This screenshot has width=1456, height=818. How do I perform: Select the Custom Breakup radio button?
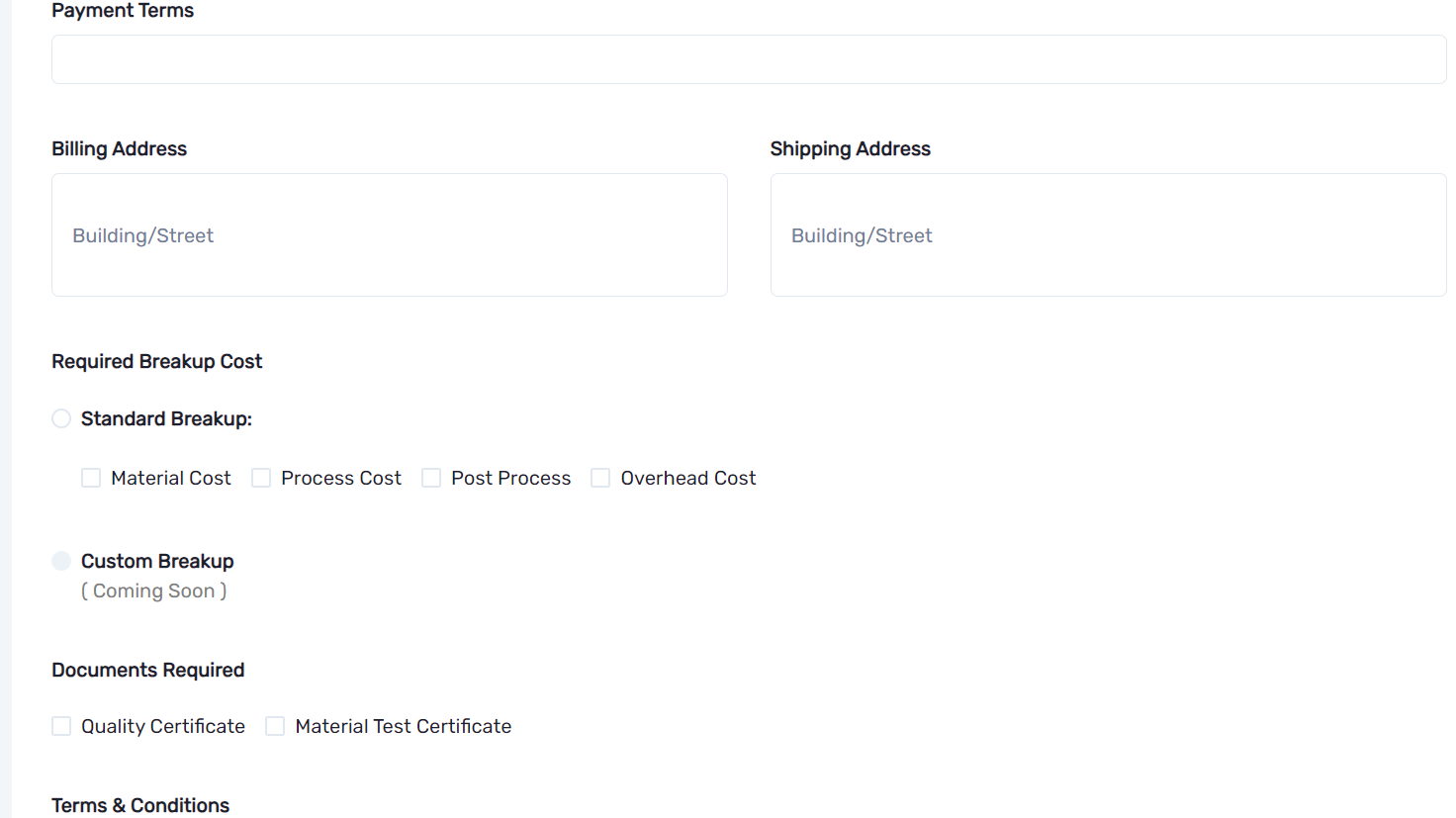coord(61,561)
